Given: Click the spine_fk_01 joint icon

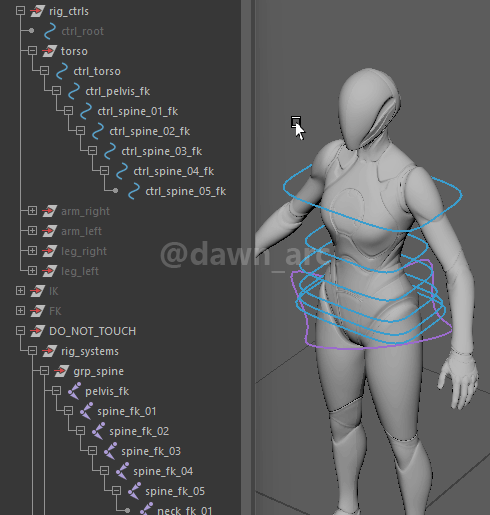Looking at the screenshot, I should (x=86, y=411).
